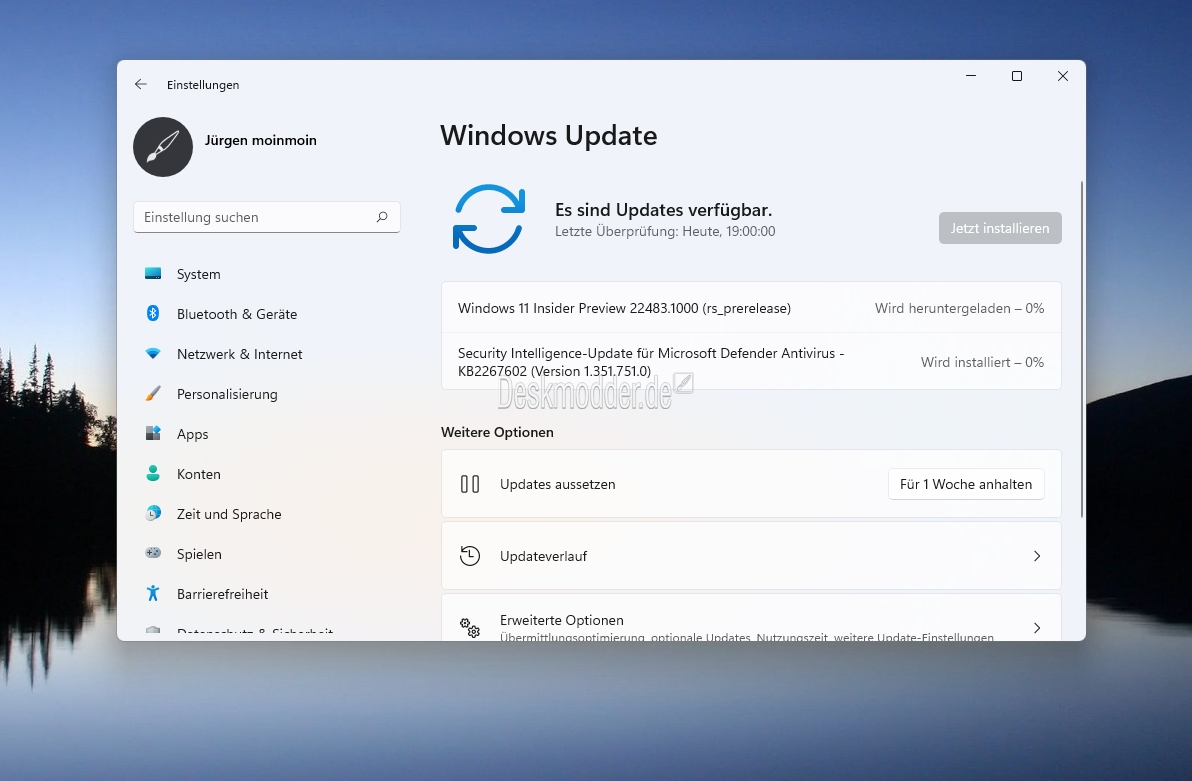Open the Updateverlauf entry

point(751,556)
